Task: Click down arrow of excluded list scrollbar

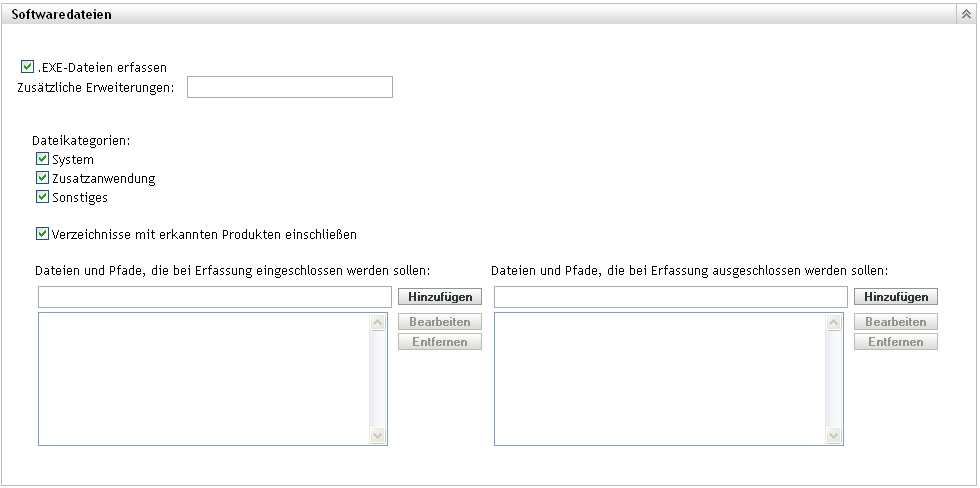Action: (834, 435)
